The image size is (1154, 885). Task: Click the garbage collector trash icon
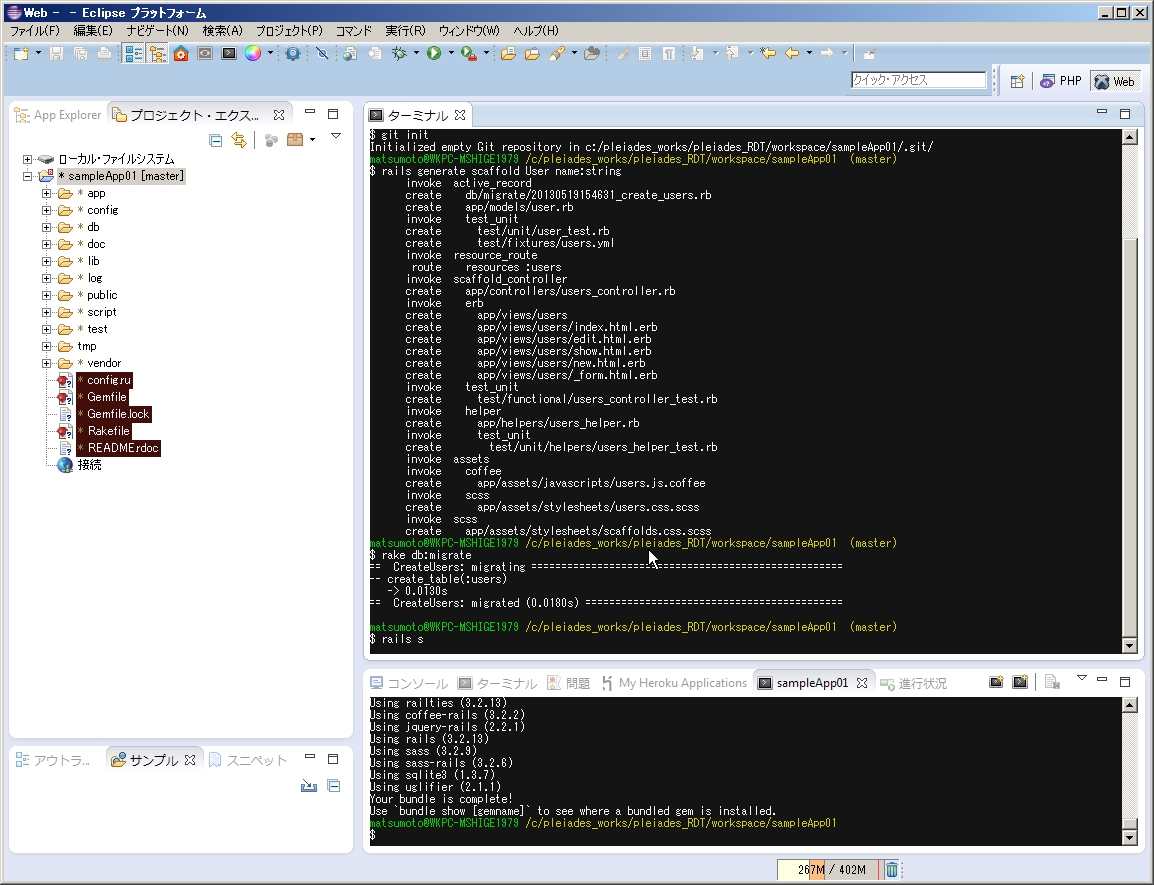click(891, 870)
